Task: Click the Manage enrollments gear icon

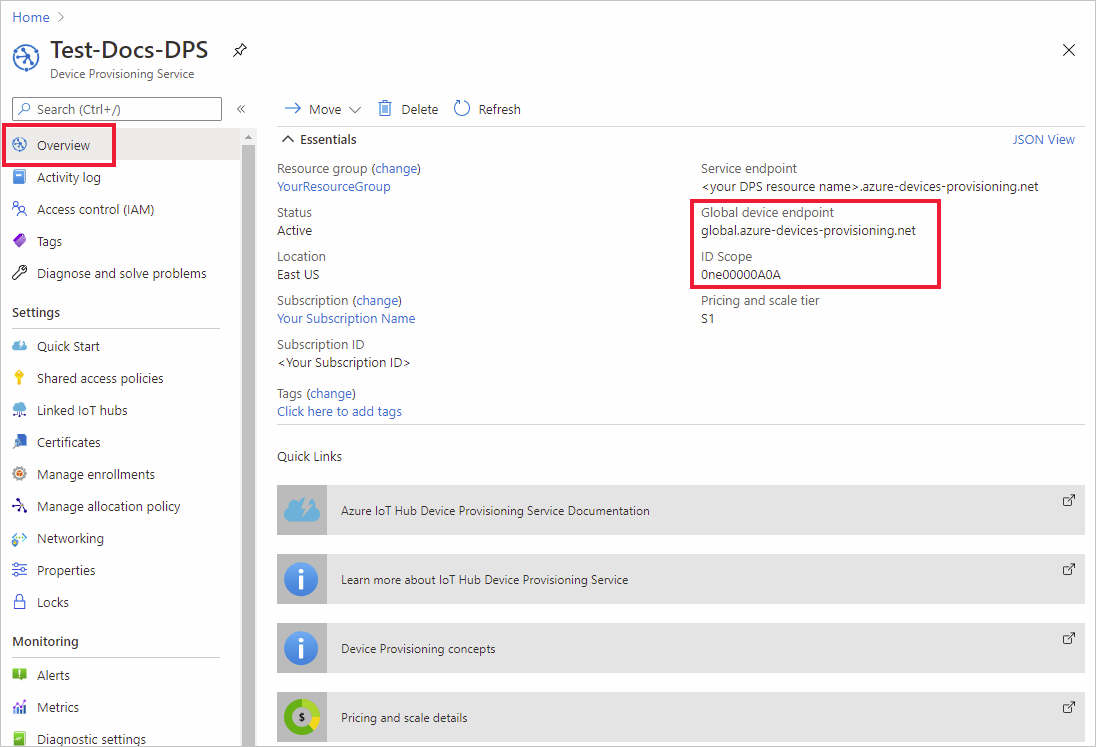Action: [20, 474]
